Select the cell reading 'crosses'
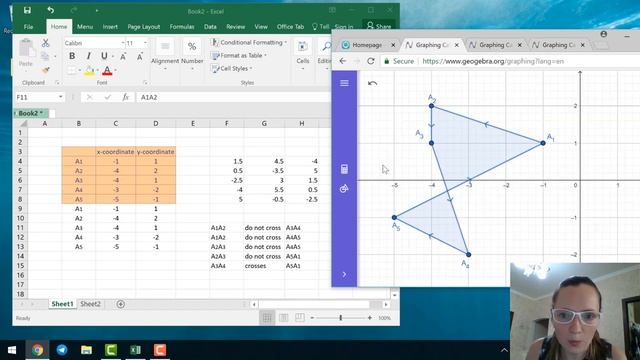640x360 pixels. pos(264,266)
